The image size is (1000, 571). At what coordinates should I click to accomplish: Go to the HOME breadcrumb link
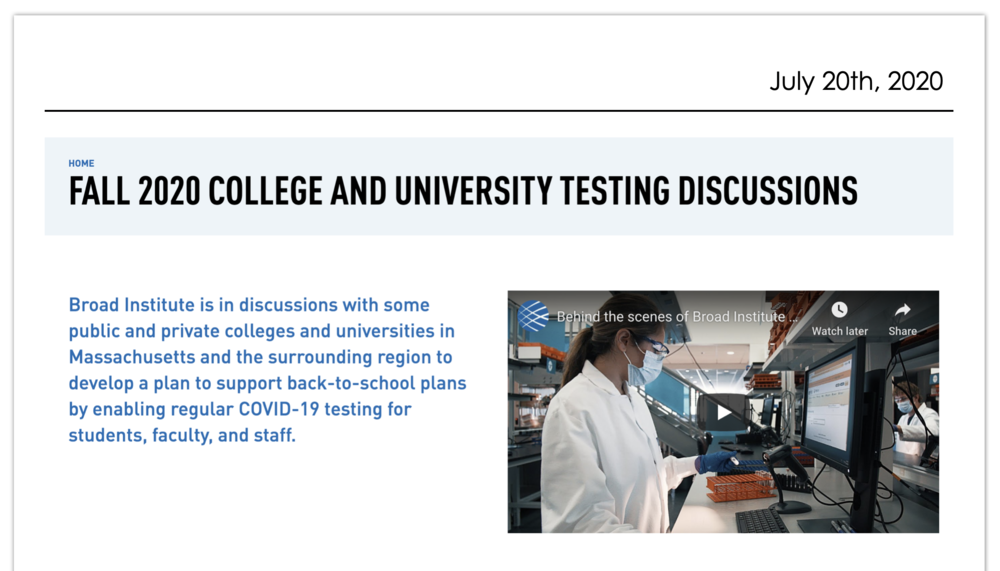pos(81,163)
